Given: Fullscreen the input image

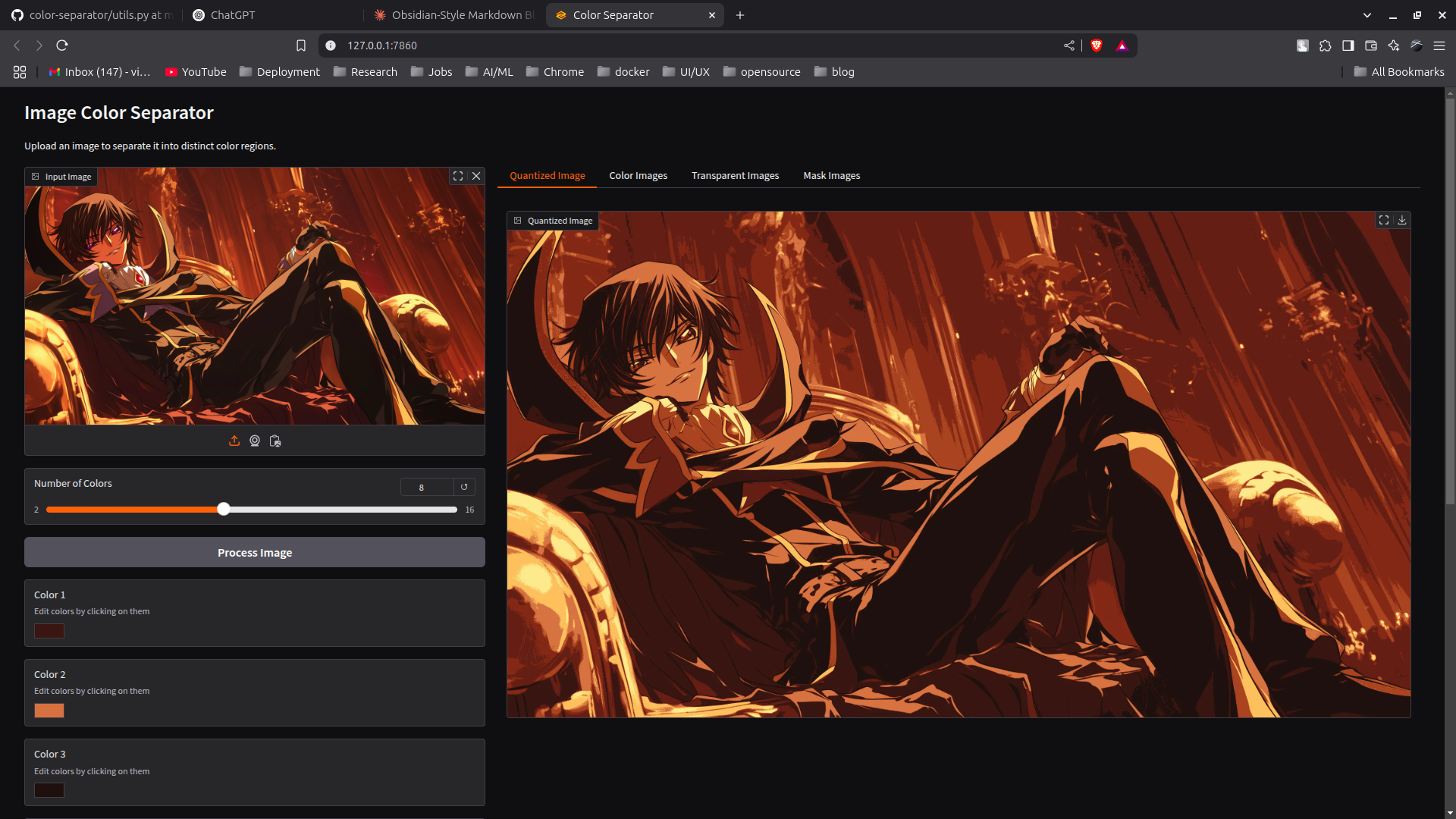Looking at the screenshot, I should click(458, 176).
